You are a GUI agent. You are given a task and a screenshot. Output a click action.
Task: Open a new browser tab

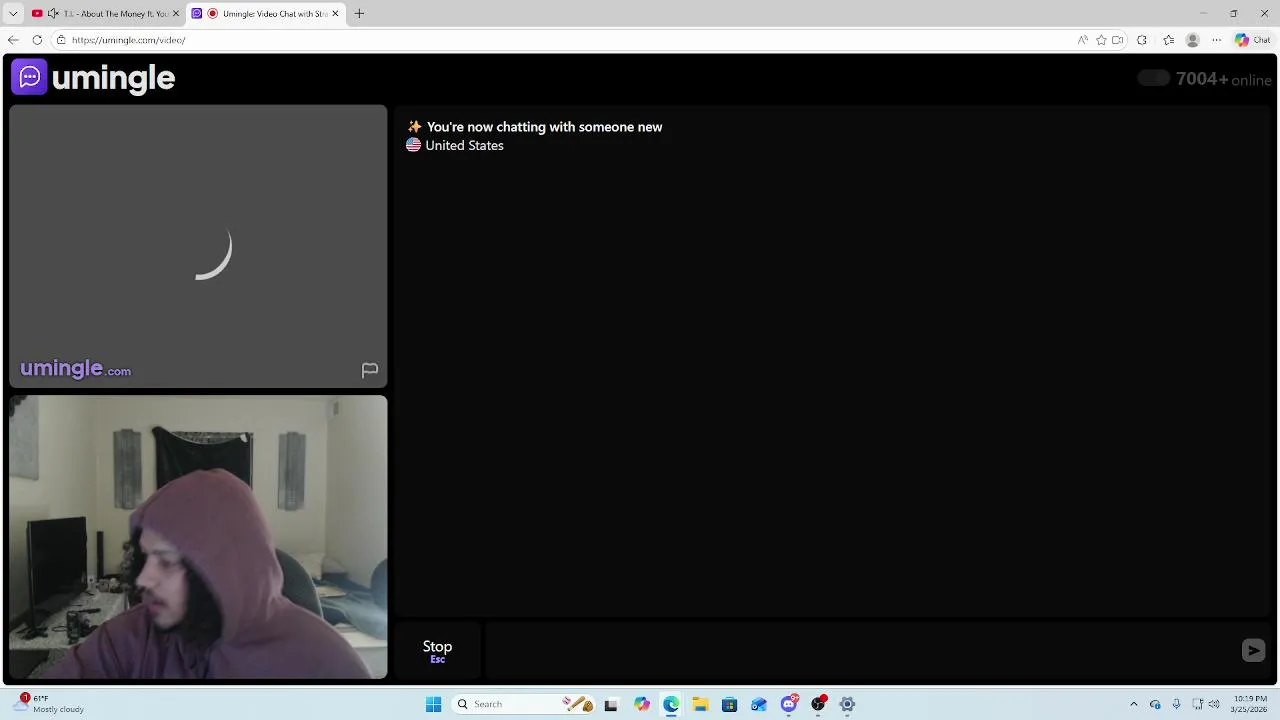[359, 14]
